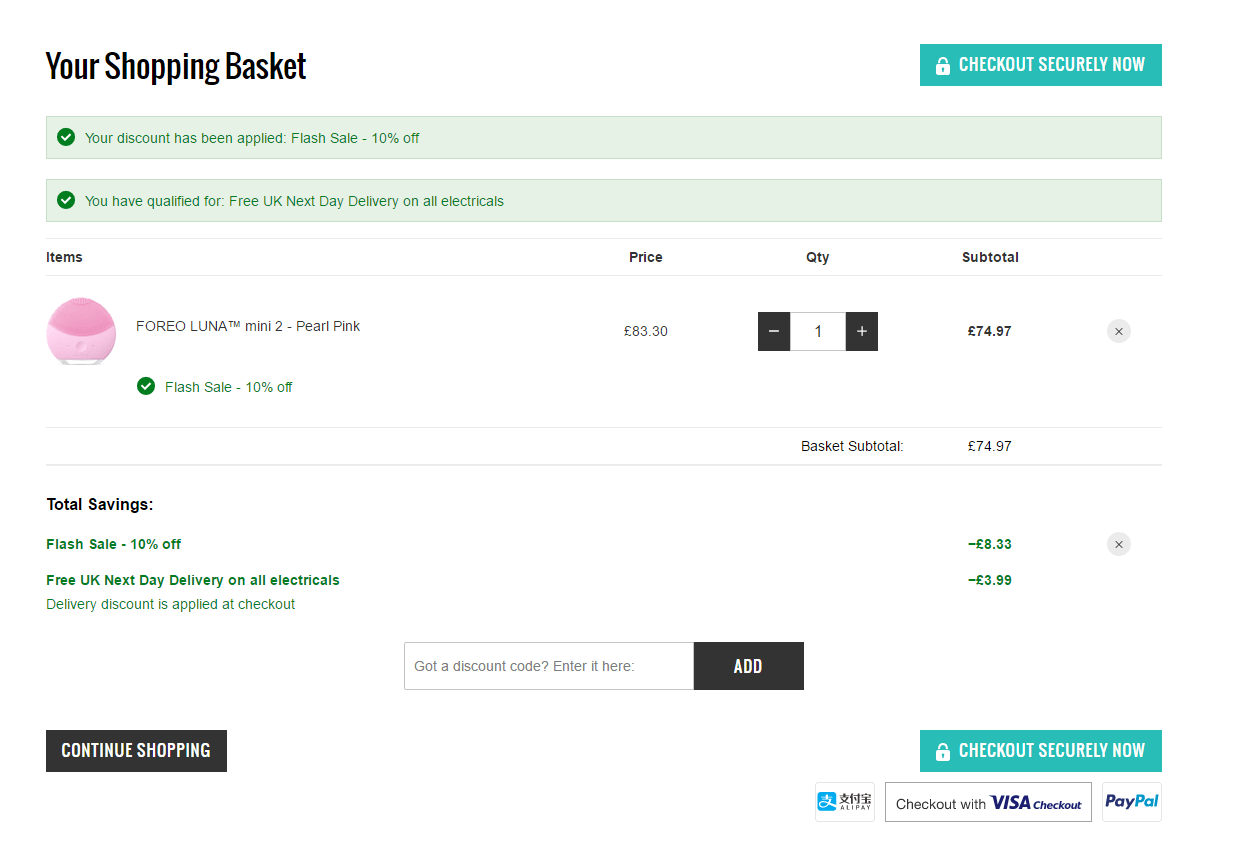Click checkmark icon beside item's Flash Sale label
Screen dimensions: 1236x851
[x=146, y=386]
